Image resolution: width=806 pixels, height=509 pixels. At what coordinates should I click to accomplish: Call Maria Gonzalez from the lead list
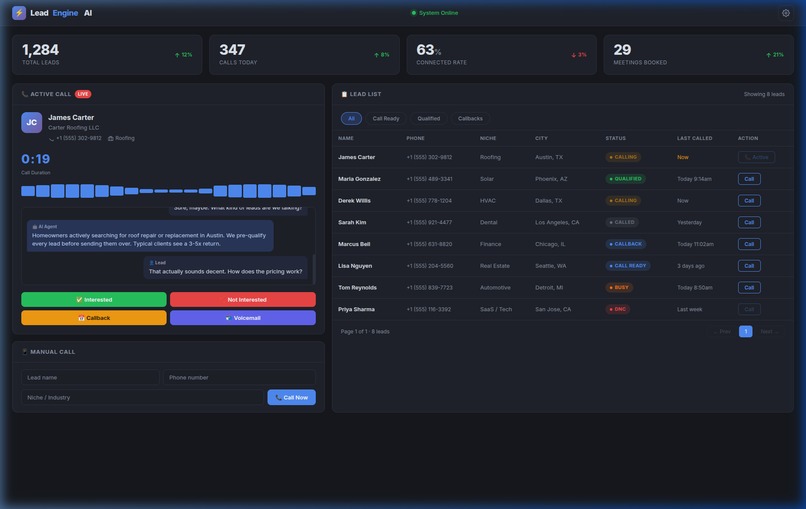coord(749,179)
